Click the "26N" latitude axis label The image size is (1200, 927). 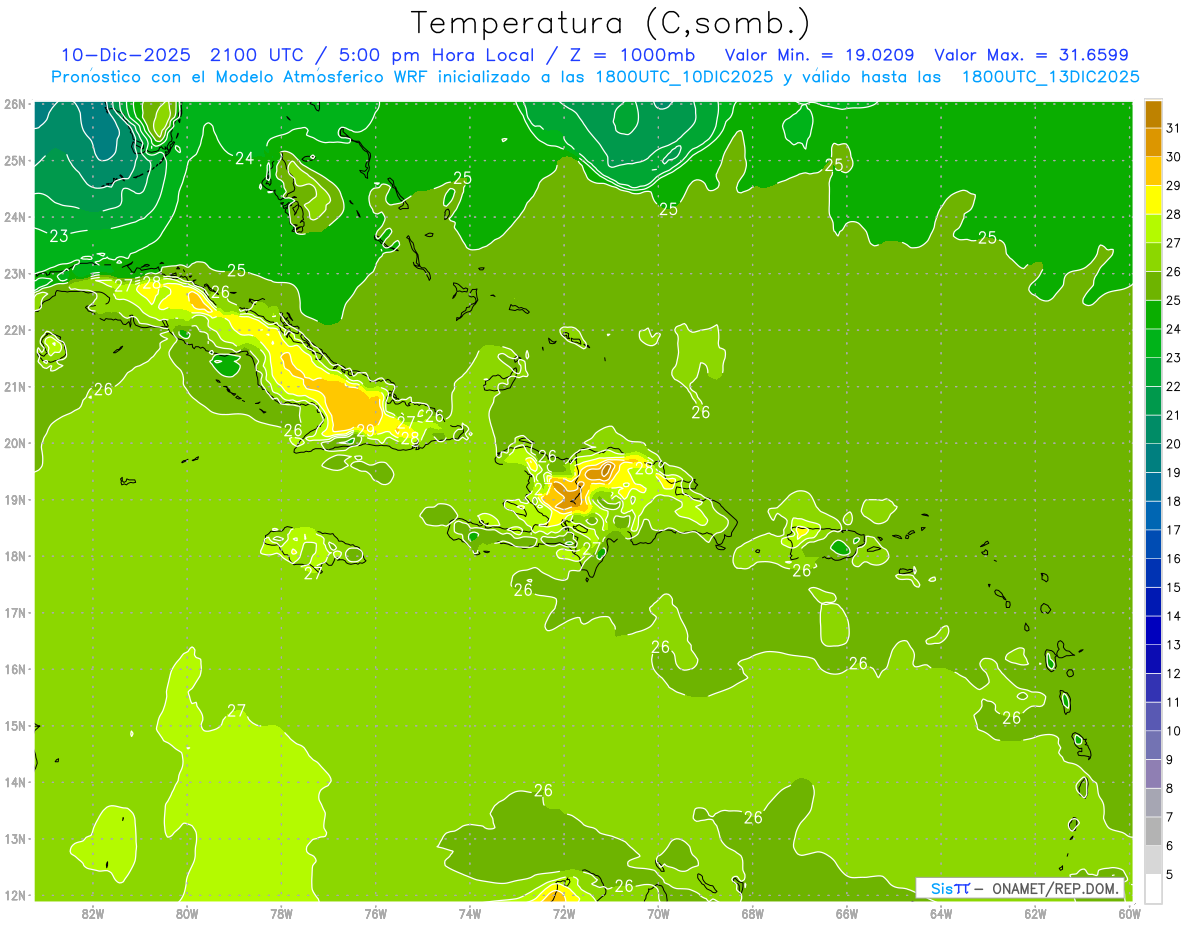tap(15, 104)
